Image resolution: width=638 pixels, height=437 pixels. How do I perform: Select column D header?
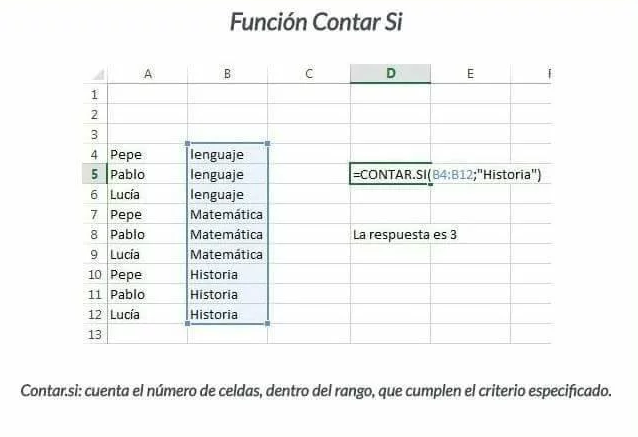390,74
